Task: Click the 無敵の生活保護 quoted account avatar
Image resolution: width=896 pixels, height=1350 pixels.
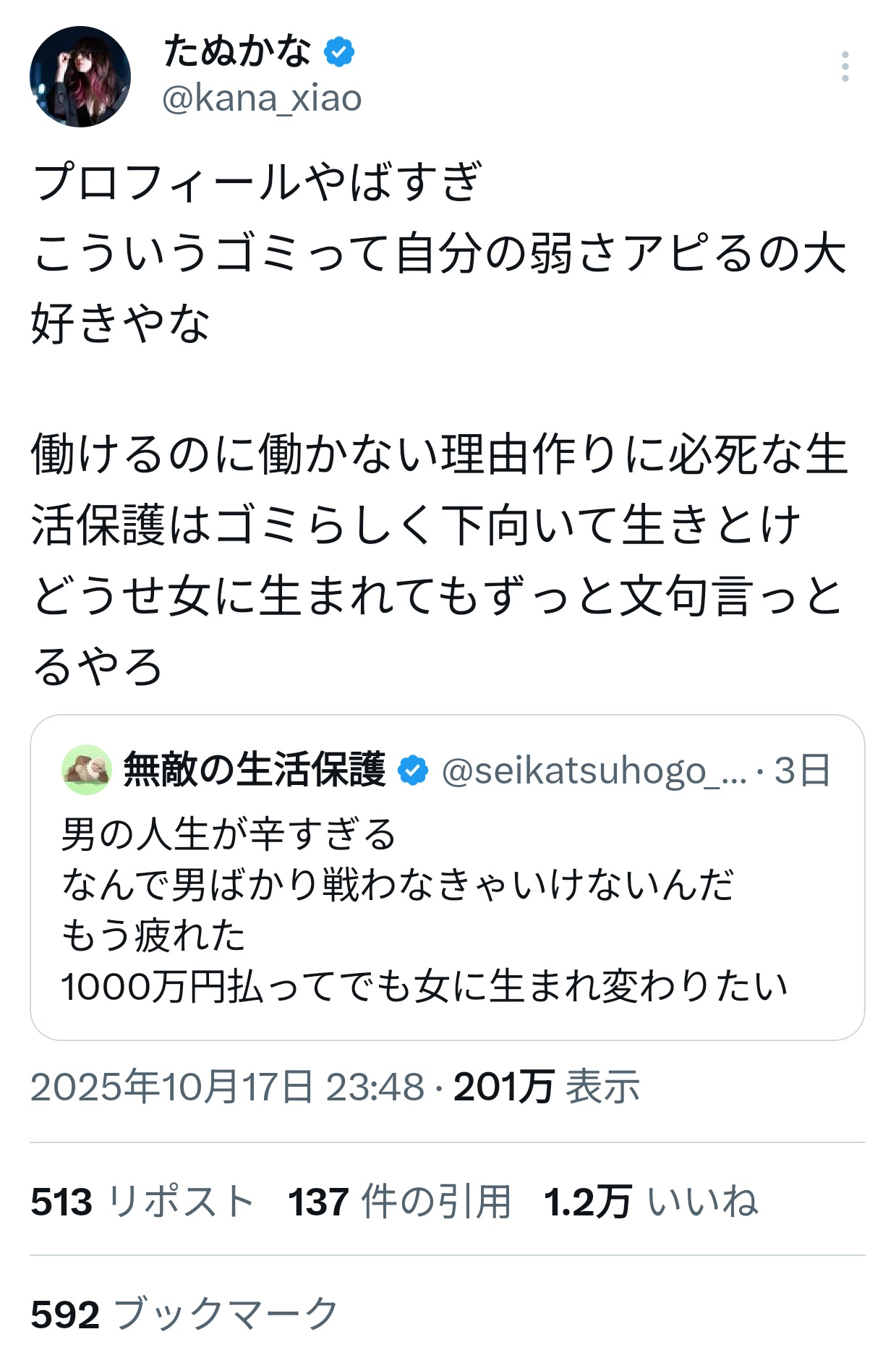Action: coord(87,770)
